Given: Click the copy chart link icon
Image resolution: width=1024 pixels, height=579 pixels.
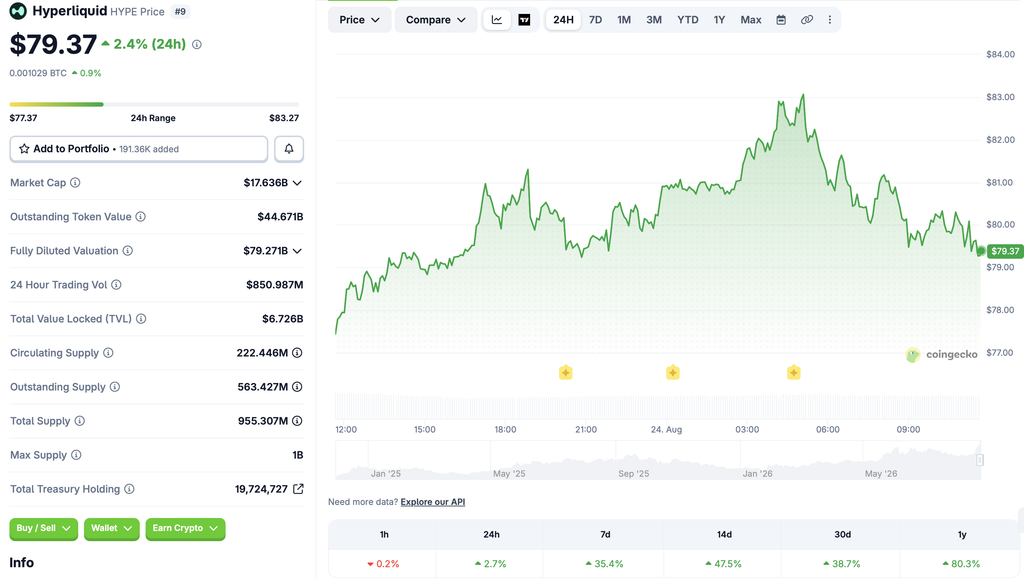Looking at the screenshot, I should [x=807, y=20].
